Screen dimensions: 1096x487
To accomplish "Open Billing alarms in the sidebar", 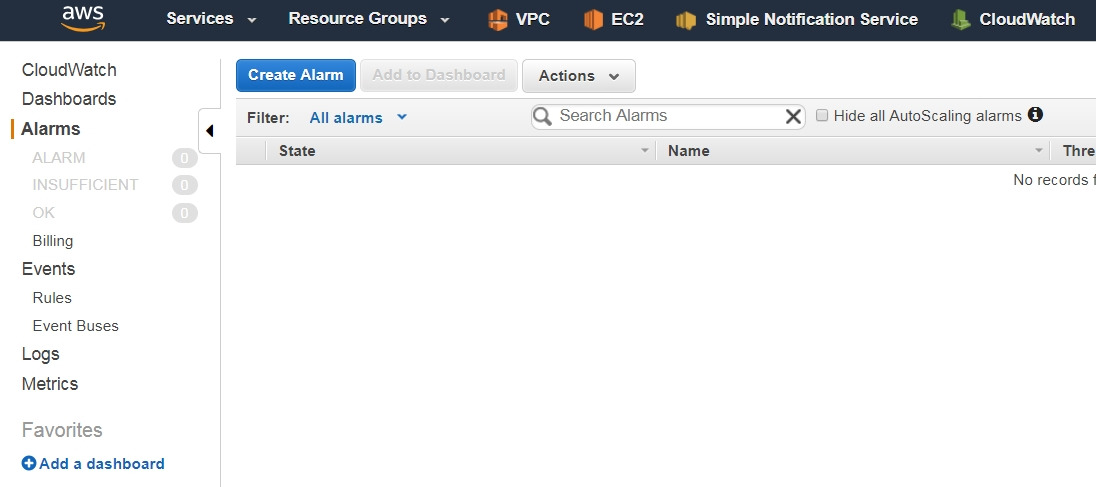I will coord(53,240).
